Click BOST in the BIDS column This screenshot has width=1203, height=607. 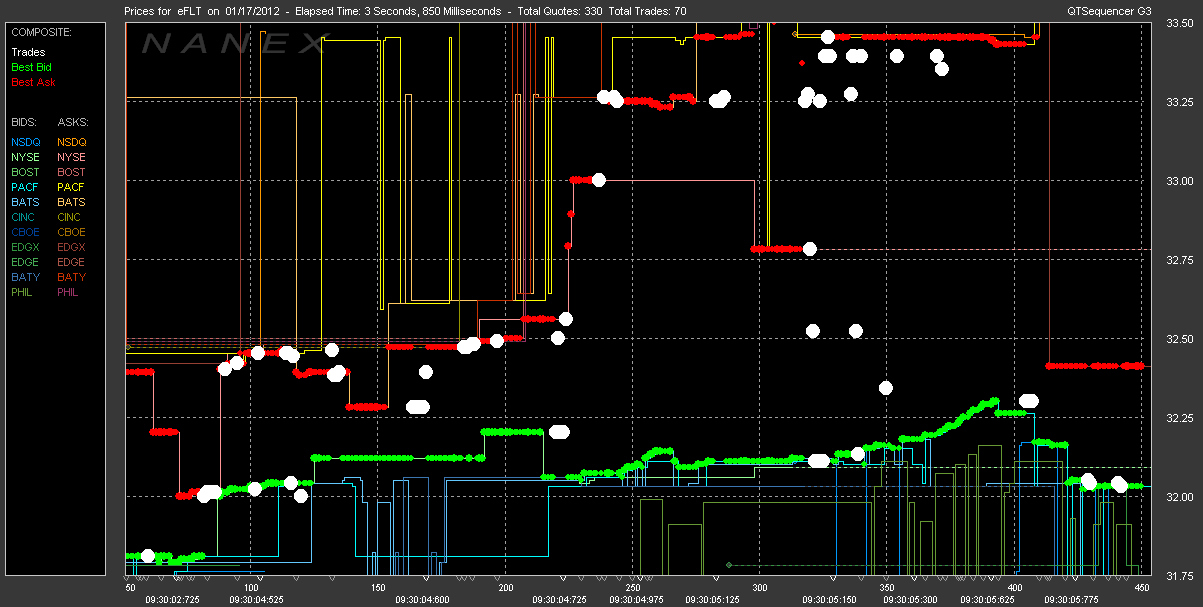click(26, 172)
